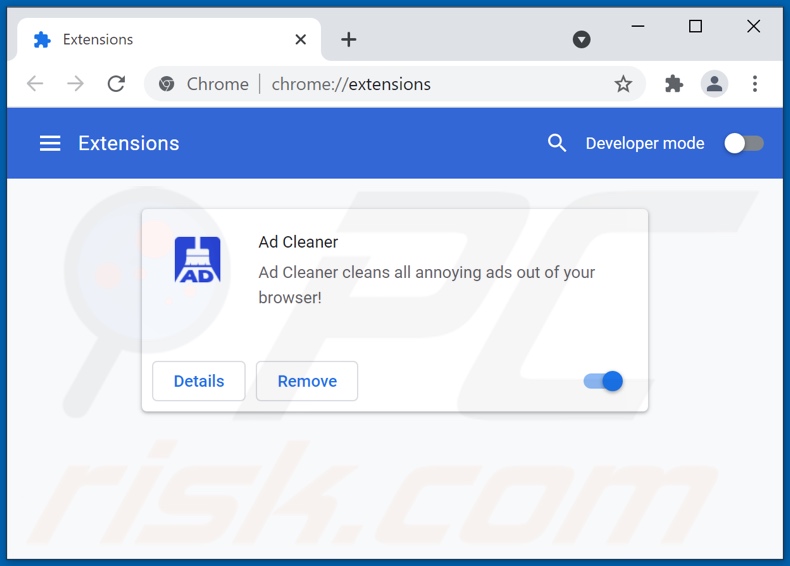The height and width of the screenshot is (566, 790).
Task: Open the extensions puzzle toolbar icon
Action: [674, 84]
